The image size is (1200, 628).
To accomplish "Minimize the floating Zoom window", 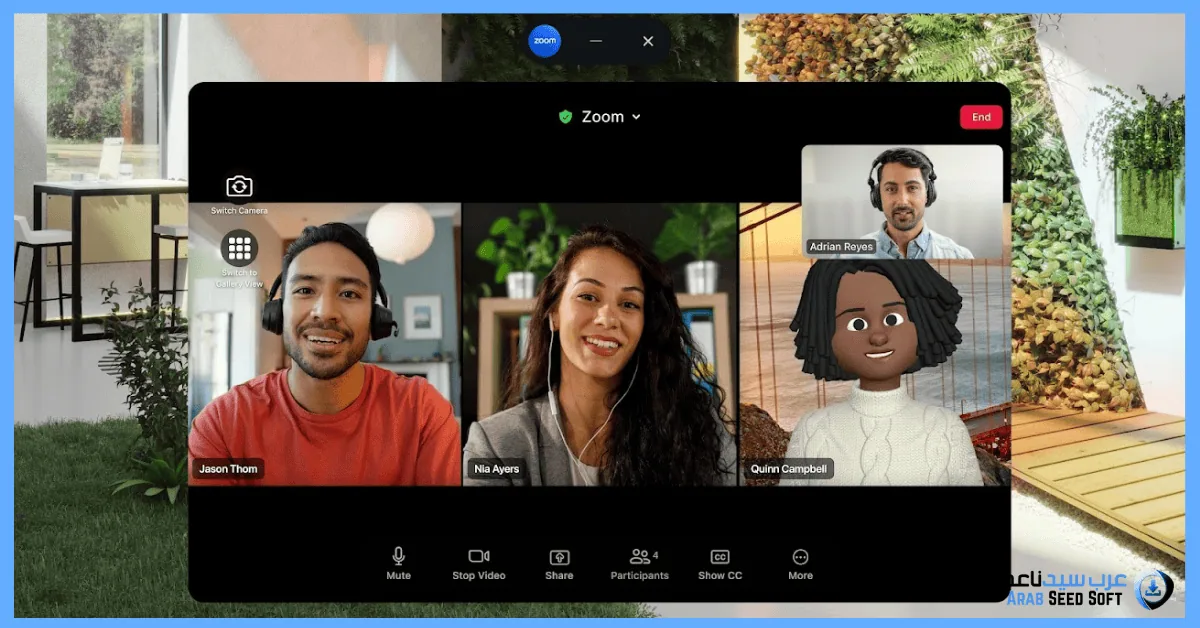I will pos(594,41).
